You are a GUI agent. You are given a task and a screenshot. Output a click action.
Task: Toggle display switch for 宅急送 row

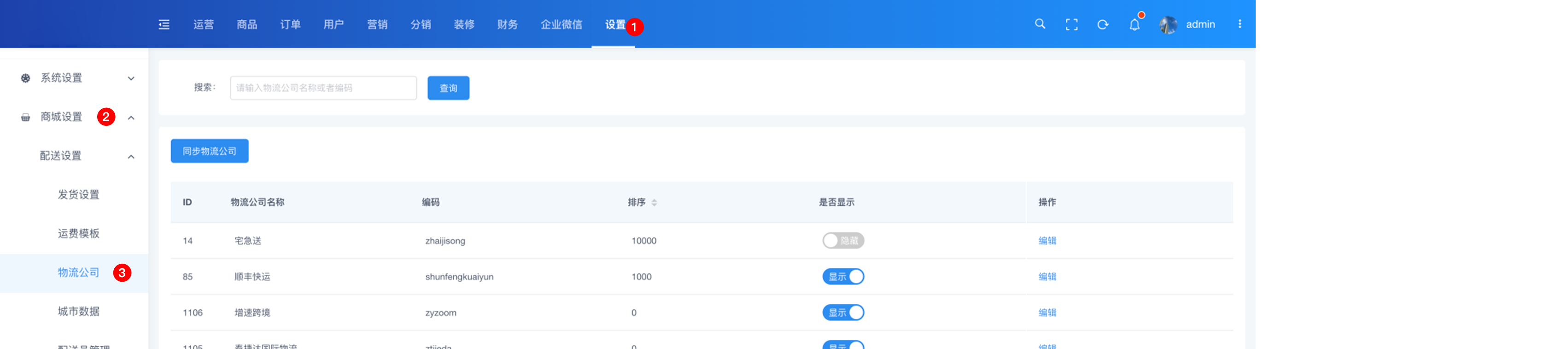point(843,241)
